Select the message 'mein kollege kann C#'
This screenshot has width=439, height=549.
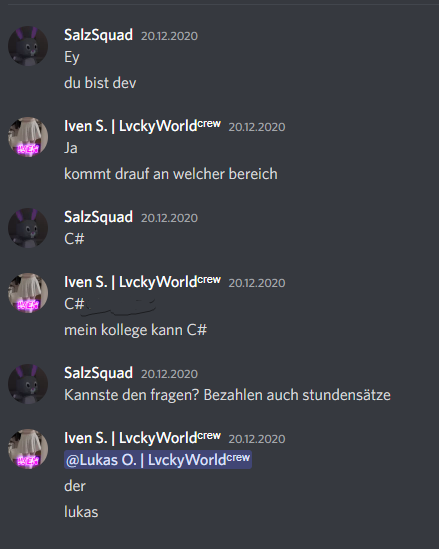pyautogui.click(x=135, y=330)
